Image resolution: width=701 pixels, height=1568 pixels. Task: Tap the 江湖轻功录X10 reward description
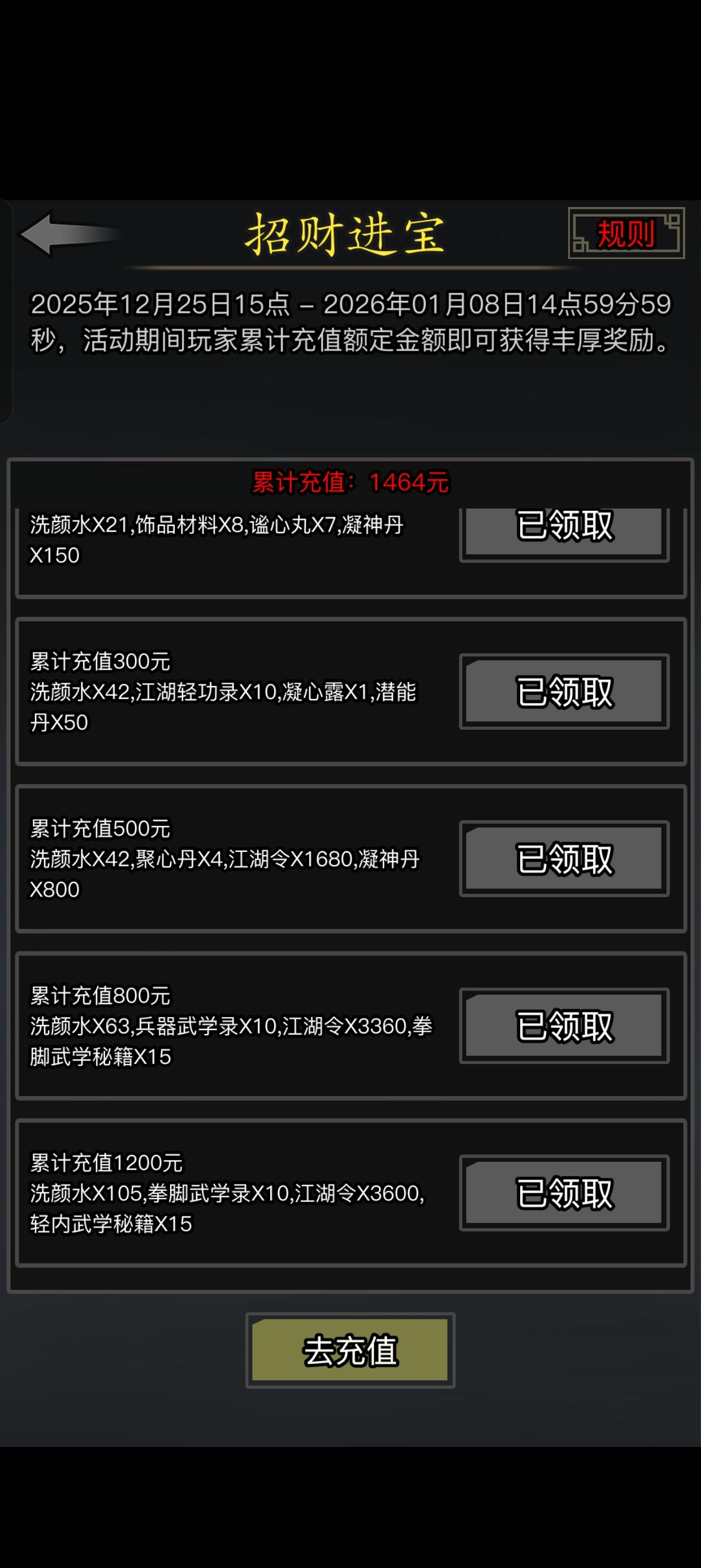click(223, 707)
